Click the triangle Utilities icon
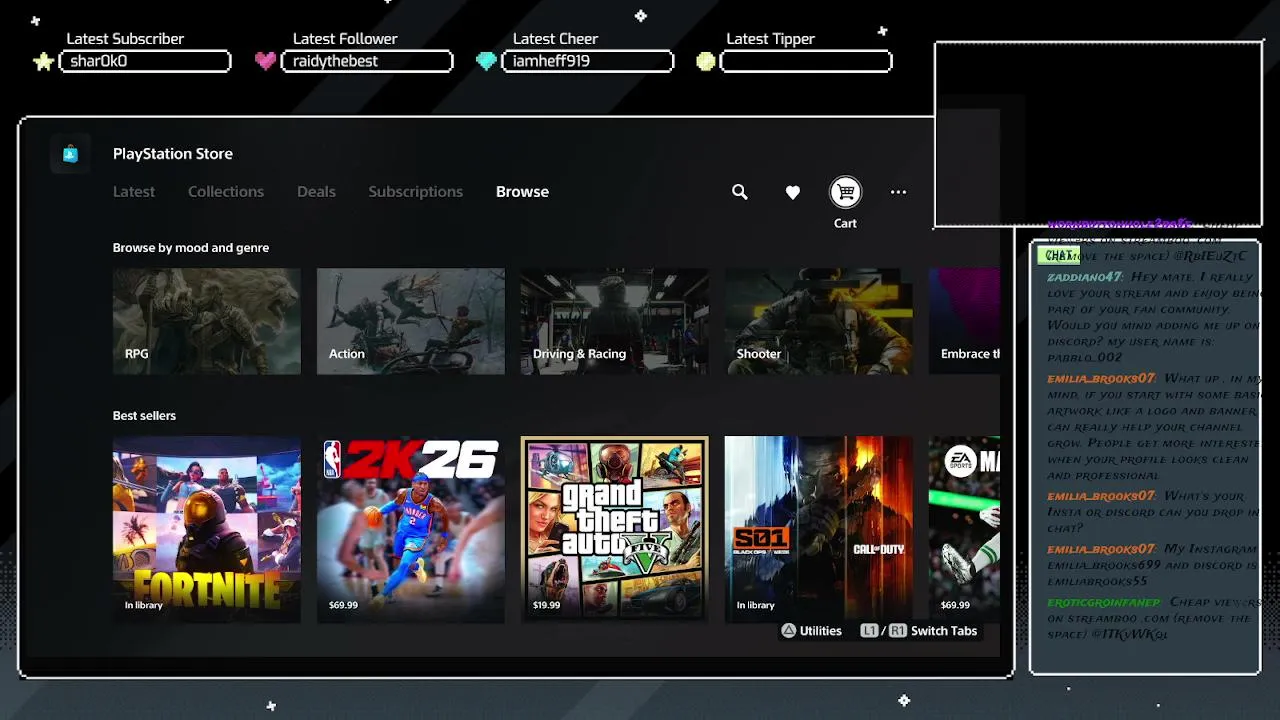This screenshot has height=720, width=1280. click(x=789, y=631)
